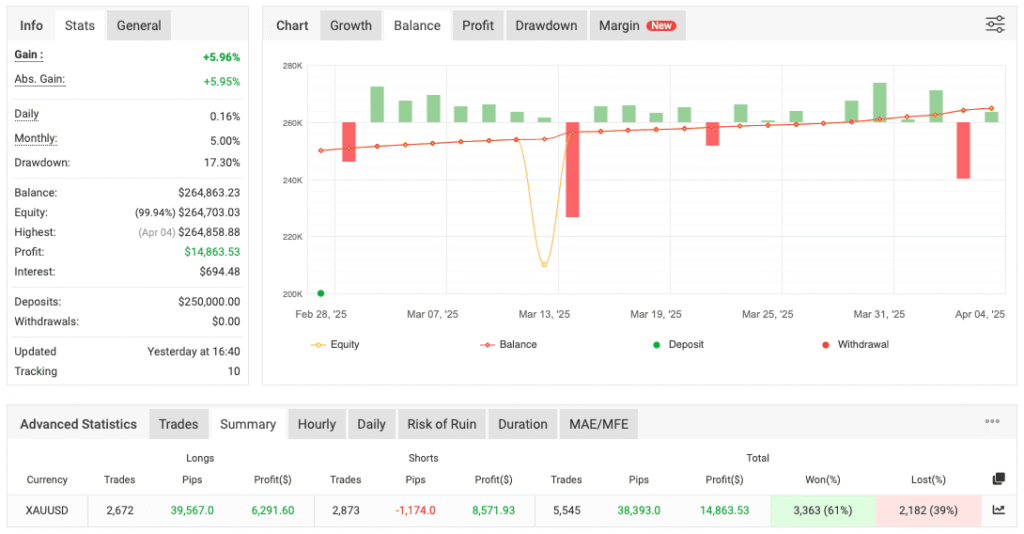Click the large red bar near Mar 13

point(572,170)
